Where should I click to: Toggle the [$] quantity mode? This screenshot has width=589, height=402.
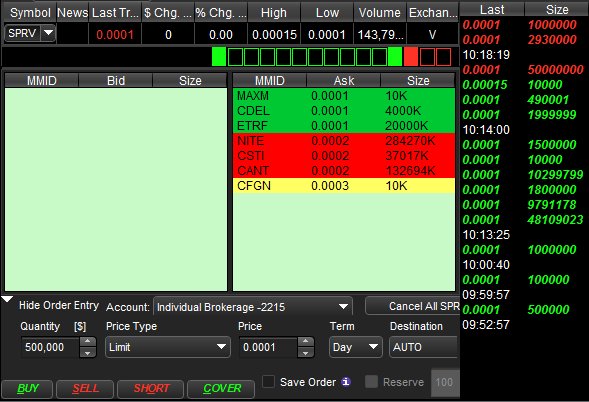[80, 326]
